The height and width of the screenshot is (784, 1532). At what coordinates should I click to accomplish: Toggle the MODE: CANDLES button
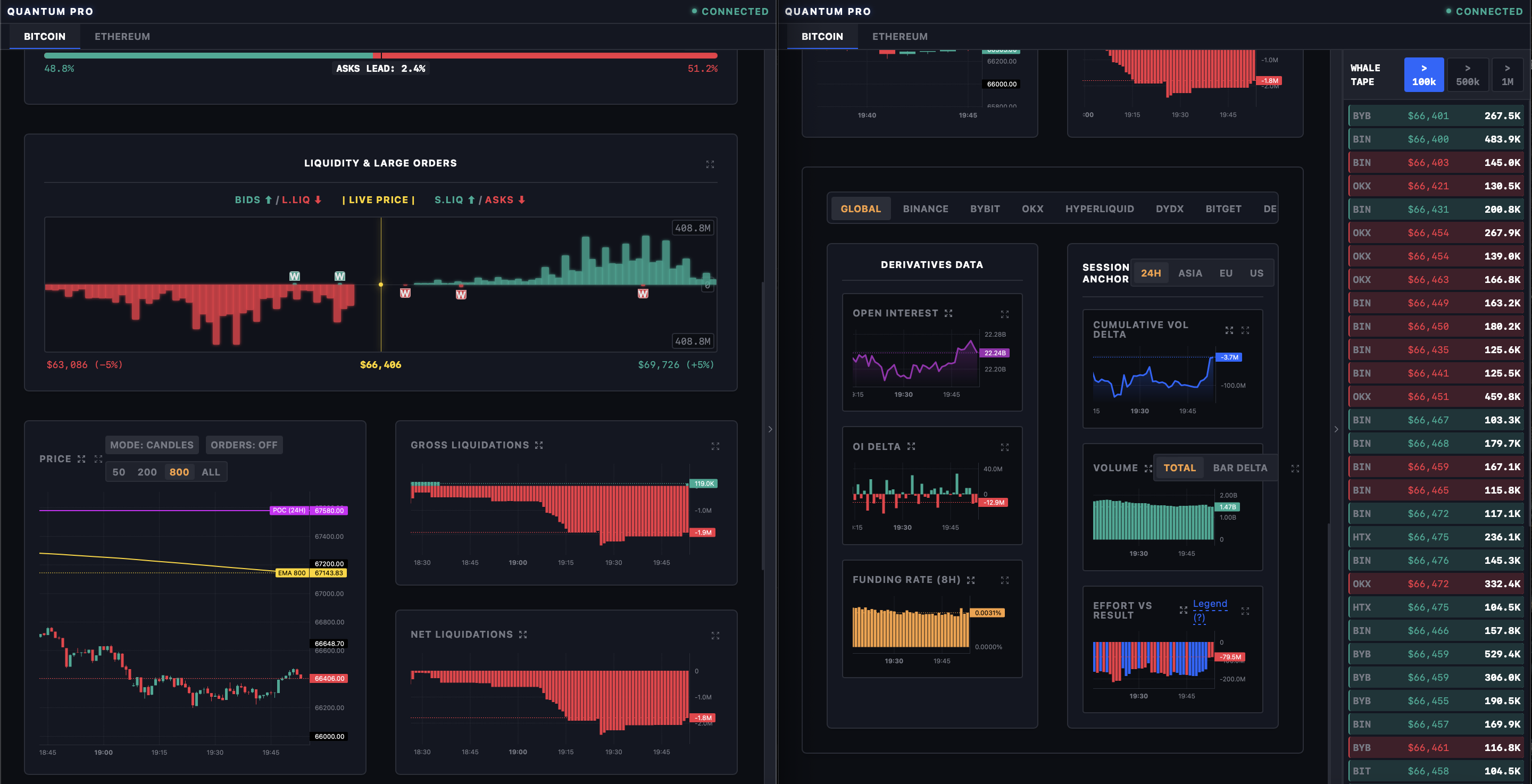coord(152,445)
